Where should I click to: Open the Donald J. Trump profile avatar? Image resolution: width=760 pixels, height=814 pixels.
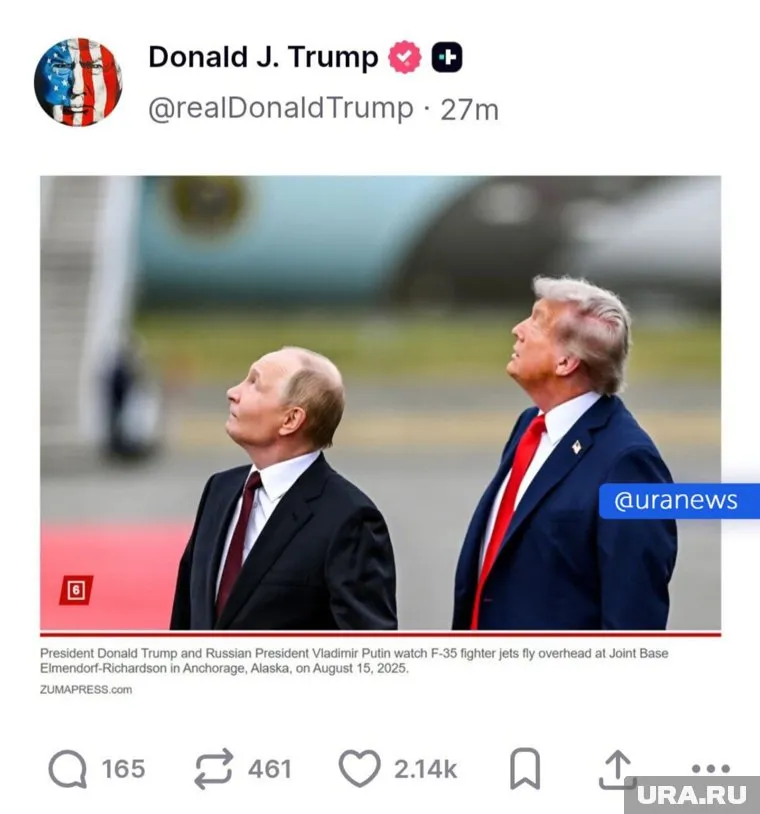(78, 82)
